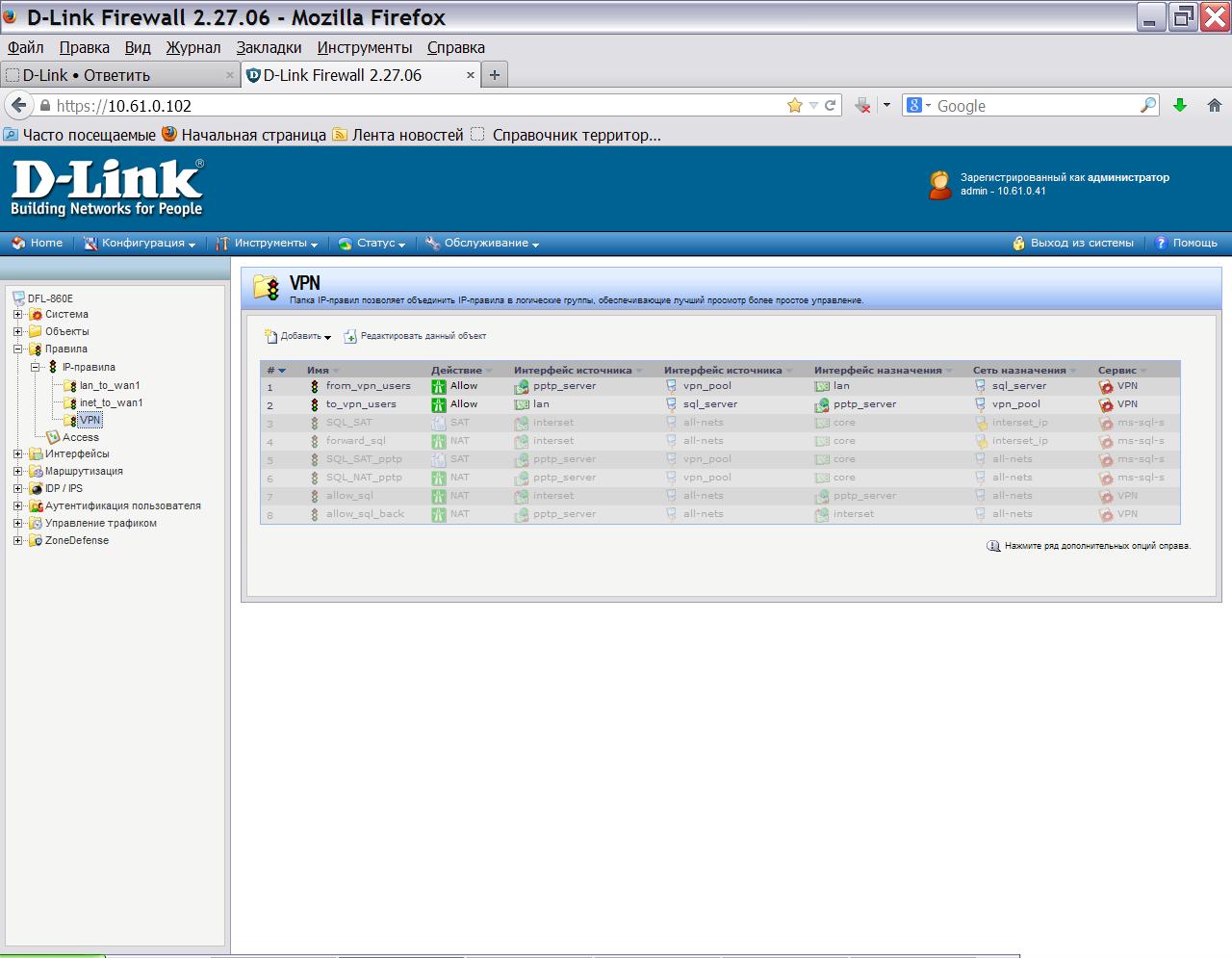
Task: Open the Firefox downloads green arrow
Action: pyautogui.click(x=1180, y=106)
